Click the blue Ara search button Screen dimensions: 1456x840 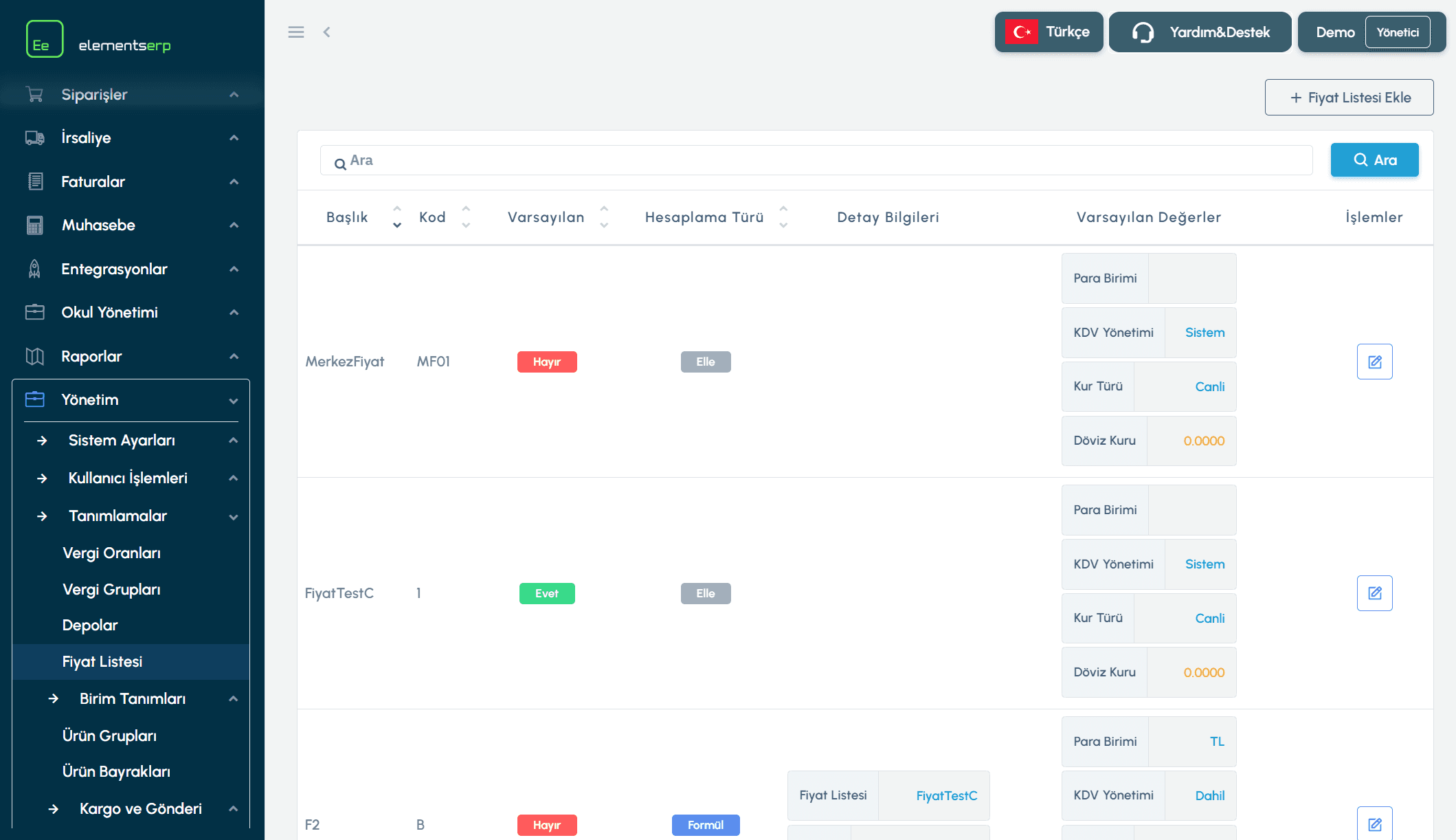[1374, 160]
